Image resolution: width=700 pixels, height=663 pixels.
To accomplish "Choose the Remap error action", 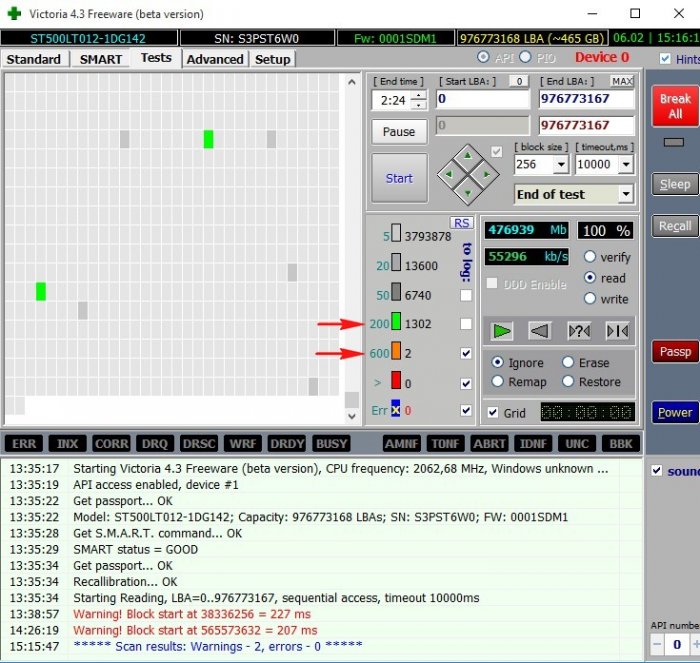I will click(497, 382).
